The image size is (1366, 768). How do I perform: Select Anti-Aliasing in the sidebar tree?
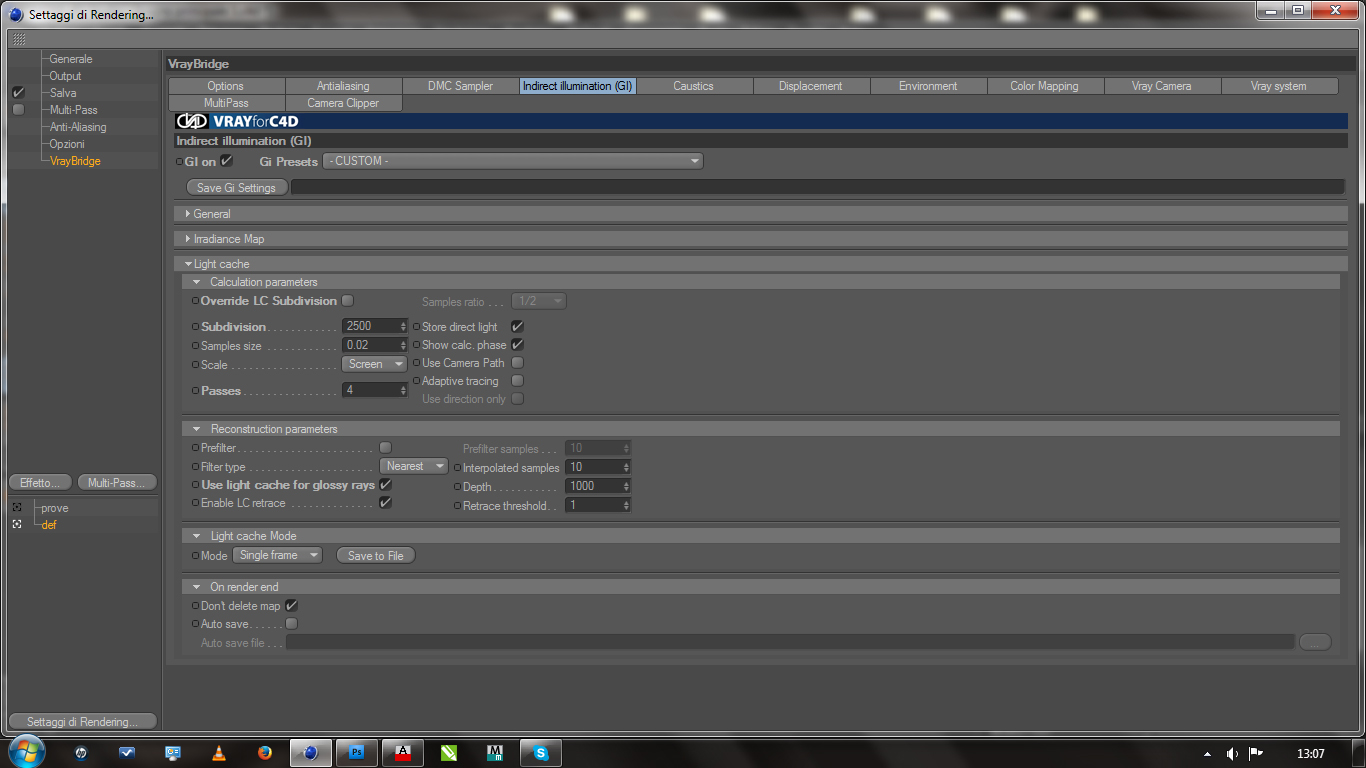tap(78, 127)
